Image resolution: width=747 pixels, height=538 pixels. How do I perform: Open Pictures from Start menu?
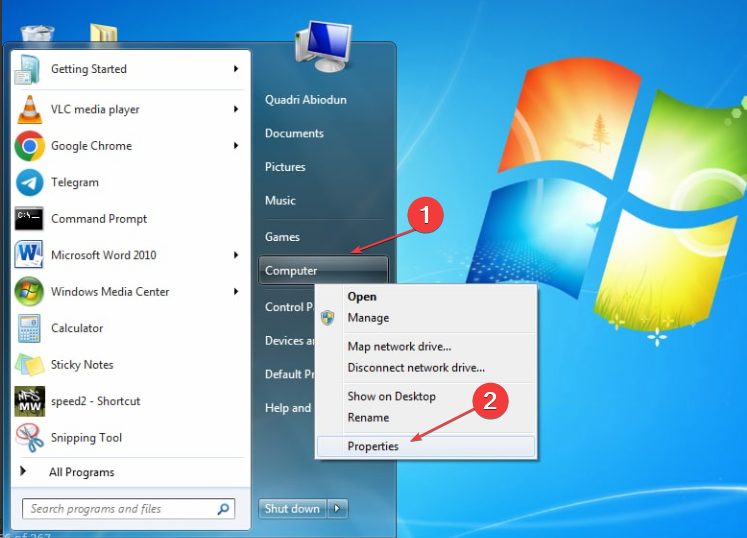[x=285, y=167]
